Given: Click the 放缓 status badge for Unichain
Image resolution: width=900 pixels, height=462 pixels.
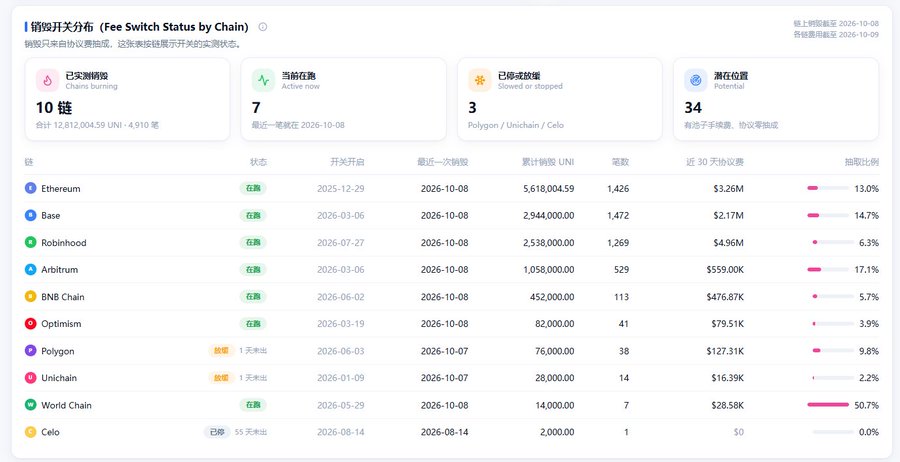Looking at the screenshot, I should pos(222,378).
